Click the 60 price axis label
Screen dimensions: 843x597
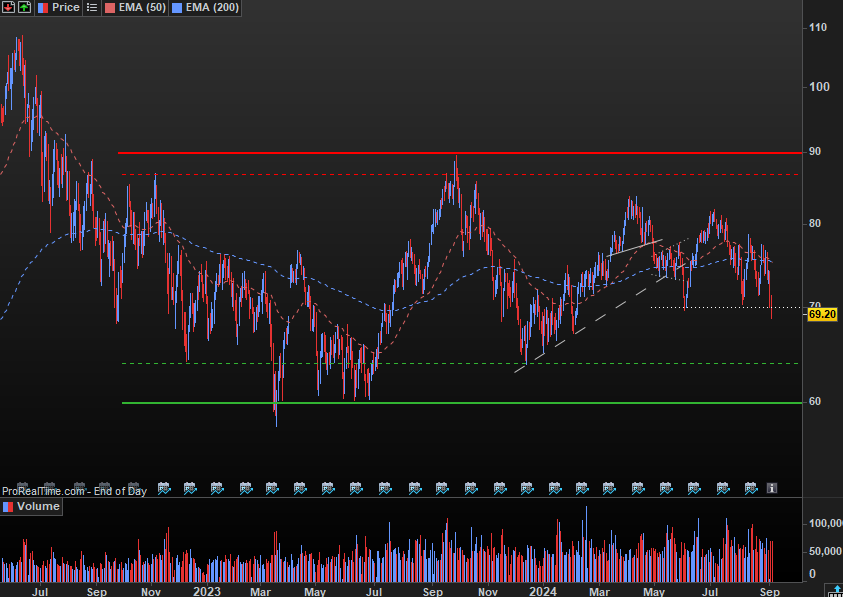tap(815, 401)
